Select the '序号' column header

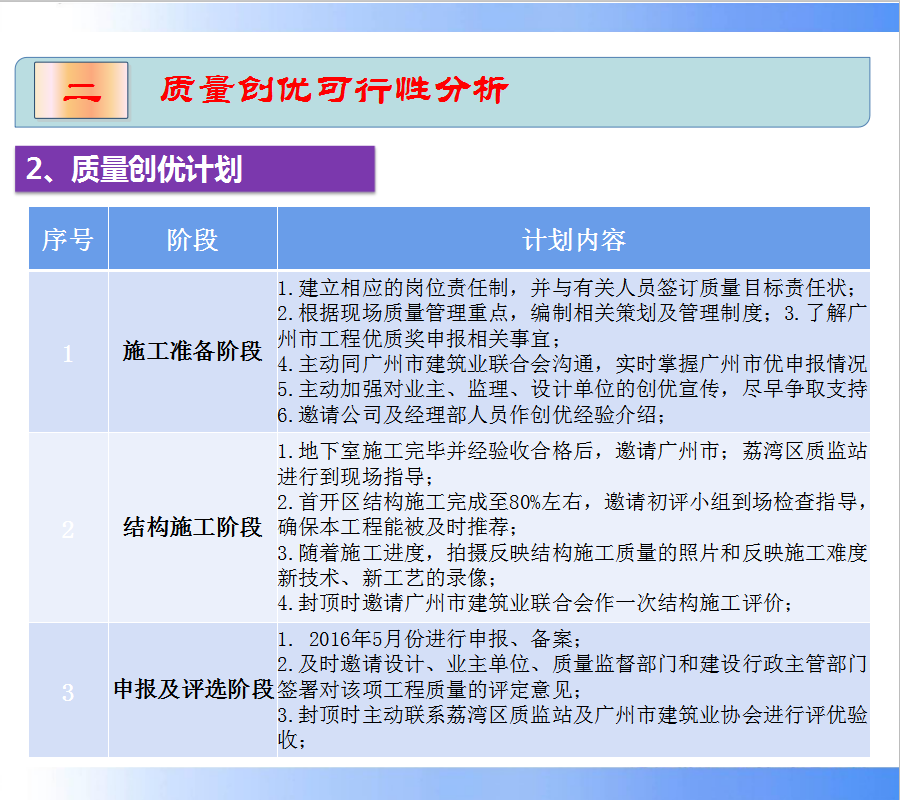click(x=68, y=239)
